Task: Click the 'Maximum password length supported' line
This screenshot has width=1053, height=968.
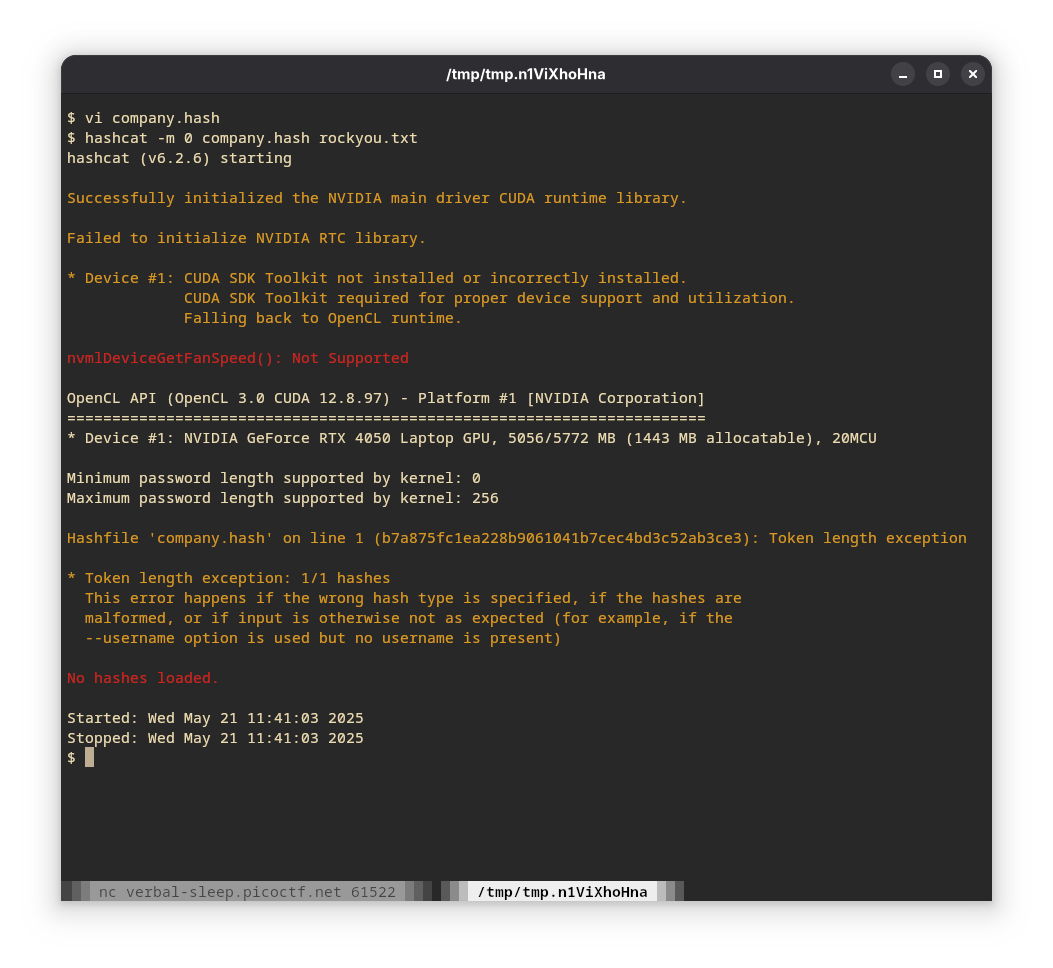Action: coord(282,498)
